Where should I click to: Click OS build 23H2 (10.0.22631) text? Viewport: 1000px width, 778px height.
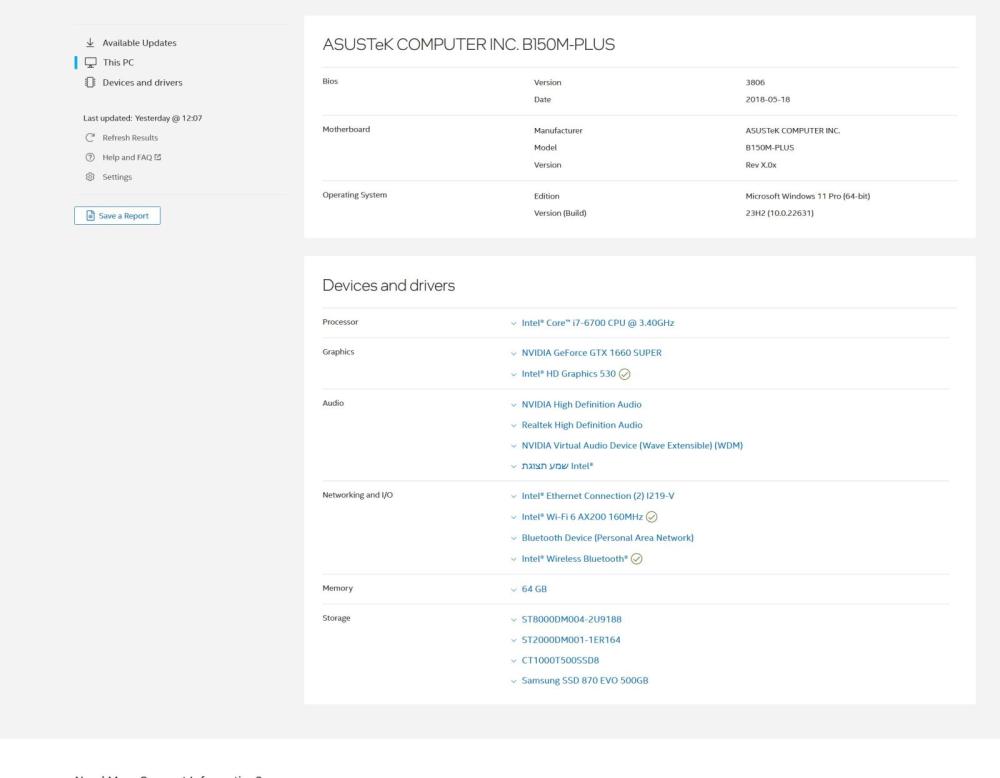click(779, 213)
